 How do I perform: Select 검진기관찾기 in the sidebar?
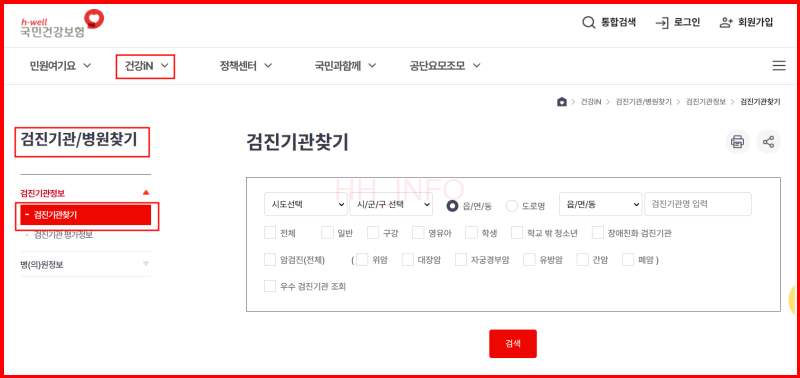click(86, 215)
